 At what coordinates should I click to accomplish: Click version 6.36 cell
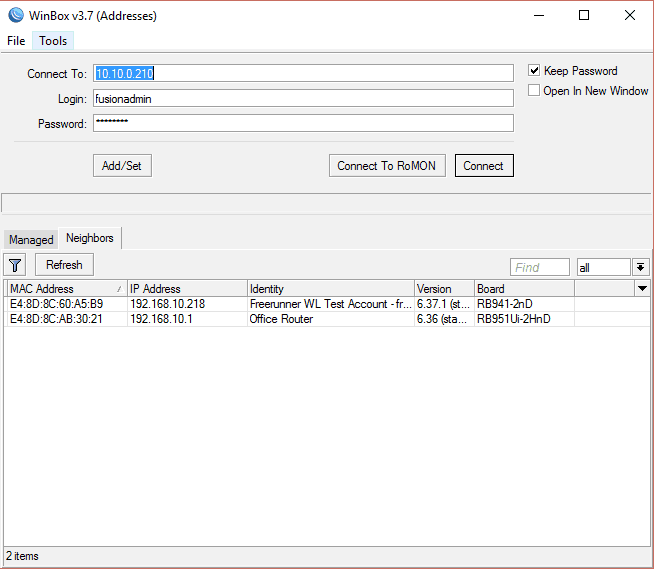pyautogui.click(x=442, y=319)
